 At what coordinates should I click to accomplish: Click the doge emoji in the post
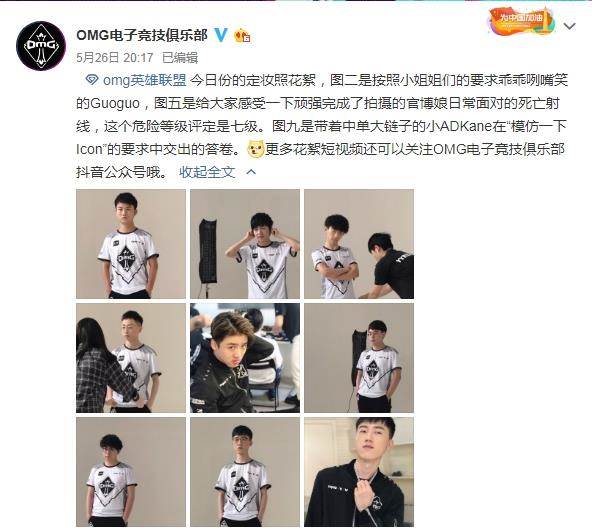click(256, 149)
